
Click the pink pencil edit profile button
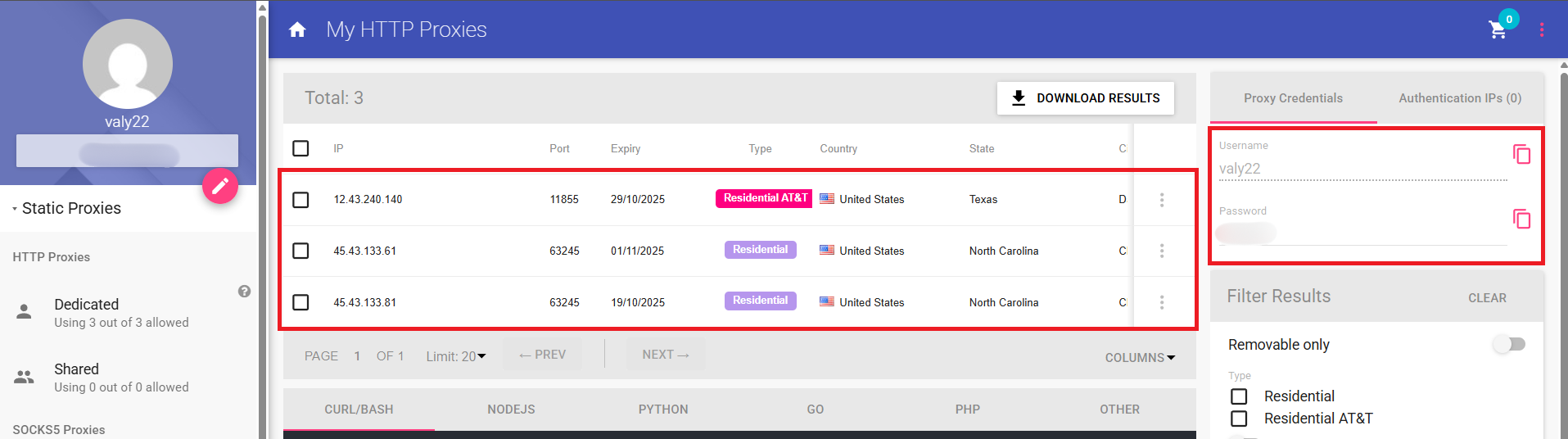(x=220, y=187)
